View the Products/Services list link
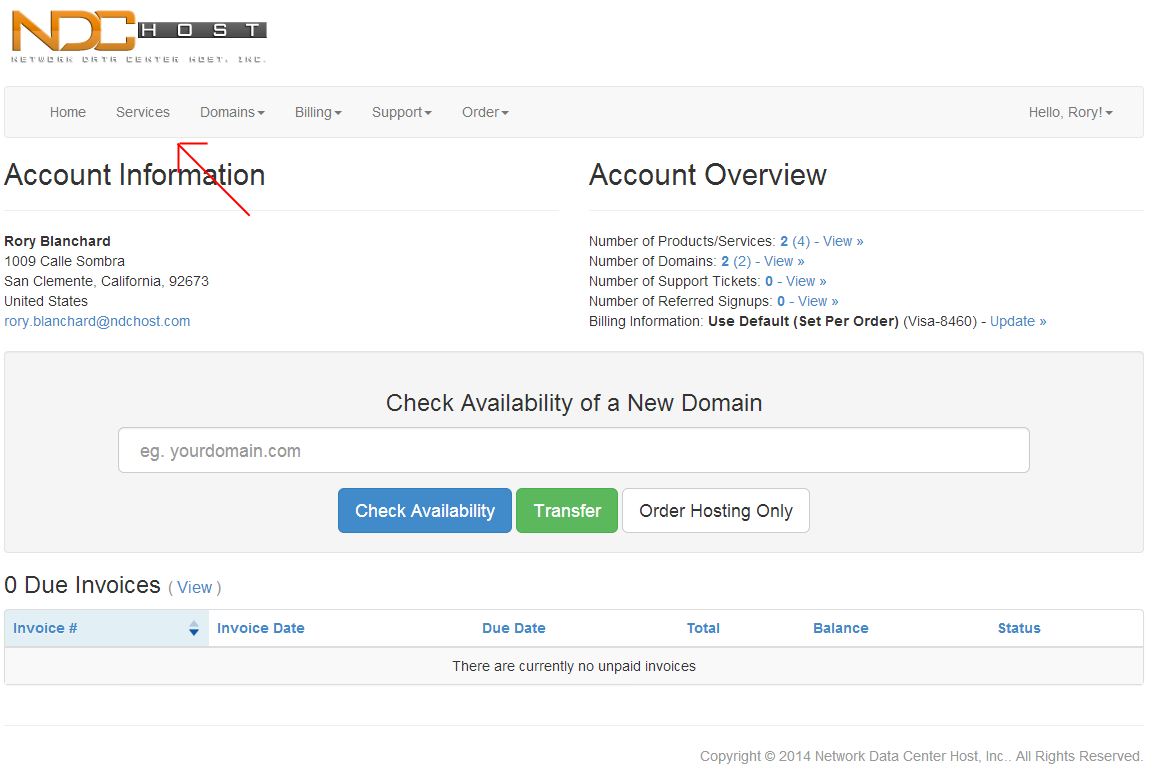 coord(842,241)
